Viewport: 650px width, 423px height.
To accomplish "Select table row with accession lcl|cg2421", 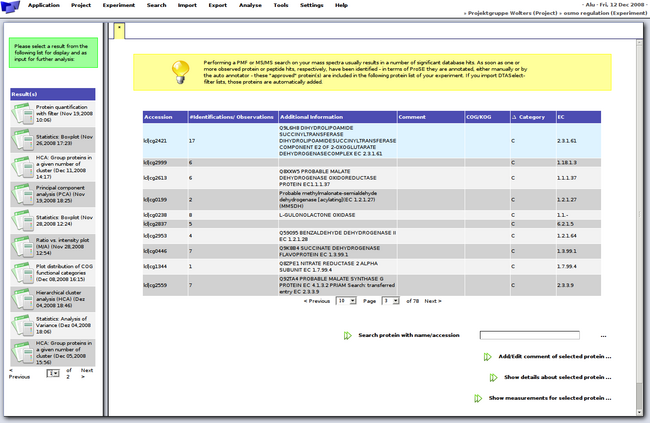I will pos(372,141).
